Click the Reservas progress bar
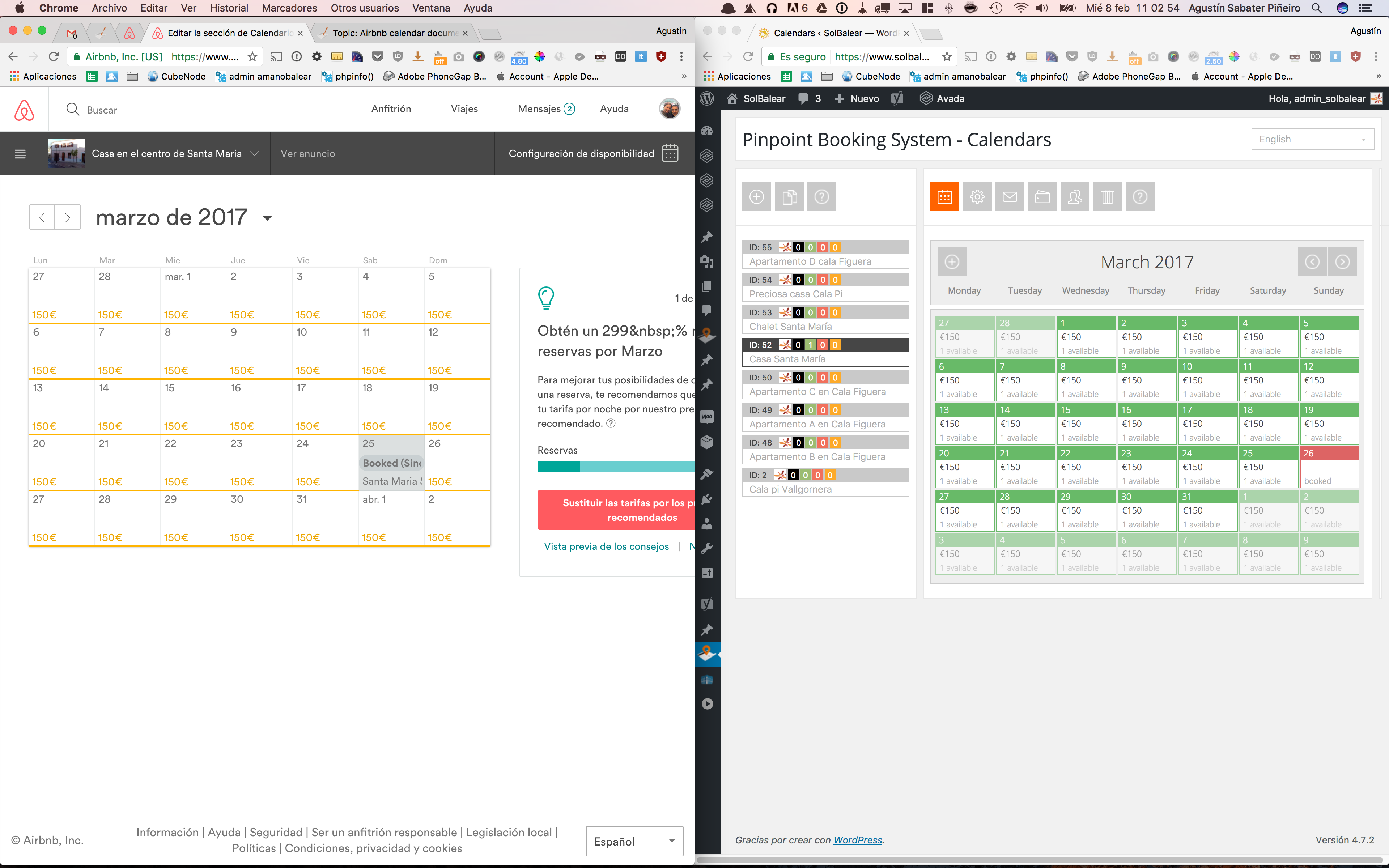 (616, 466)
